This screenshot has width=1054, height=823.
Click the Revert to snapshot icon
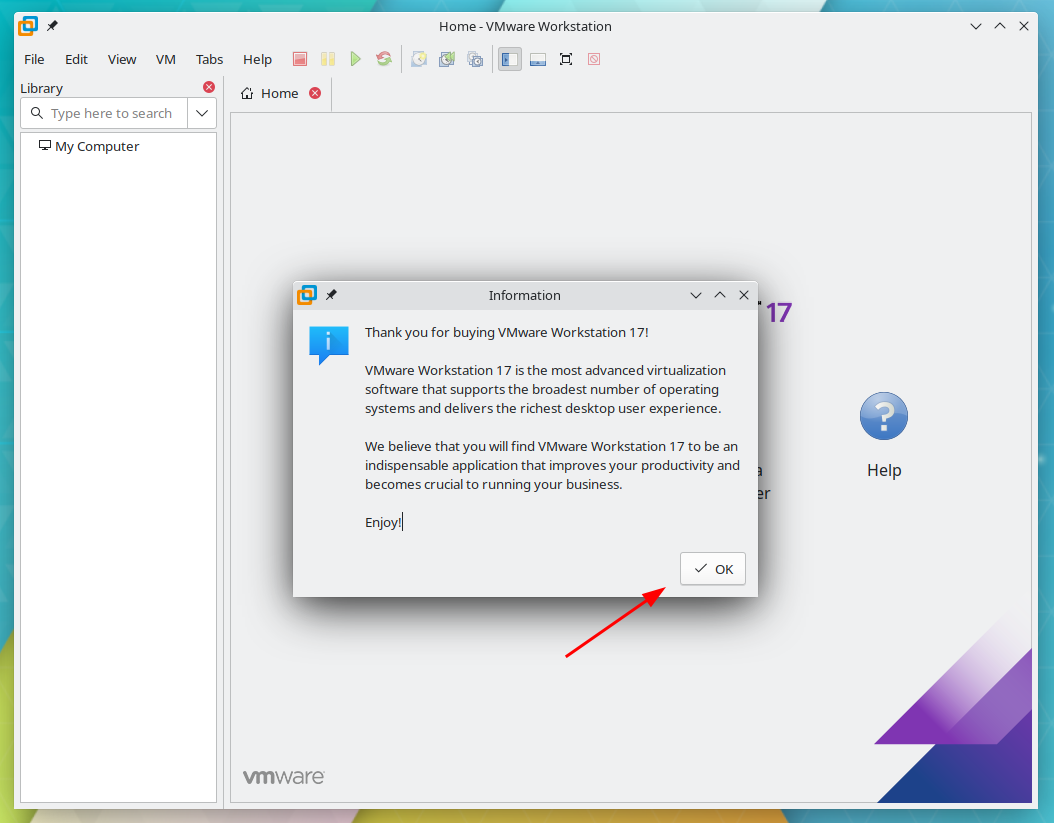tap(447, 60)
